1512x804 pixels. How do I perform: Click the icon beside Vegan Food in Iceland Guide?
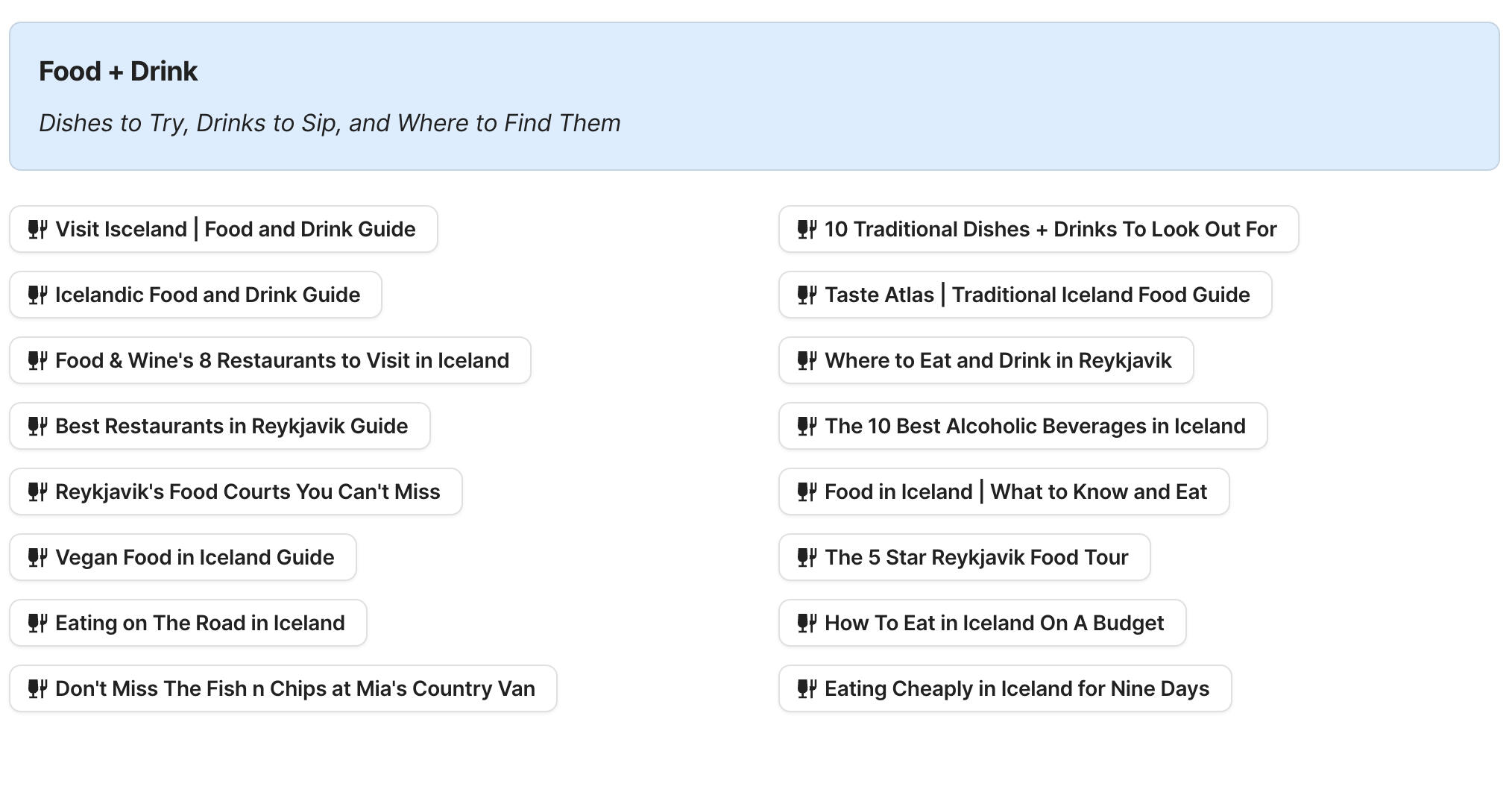pos(37,557)
